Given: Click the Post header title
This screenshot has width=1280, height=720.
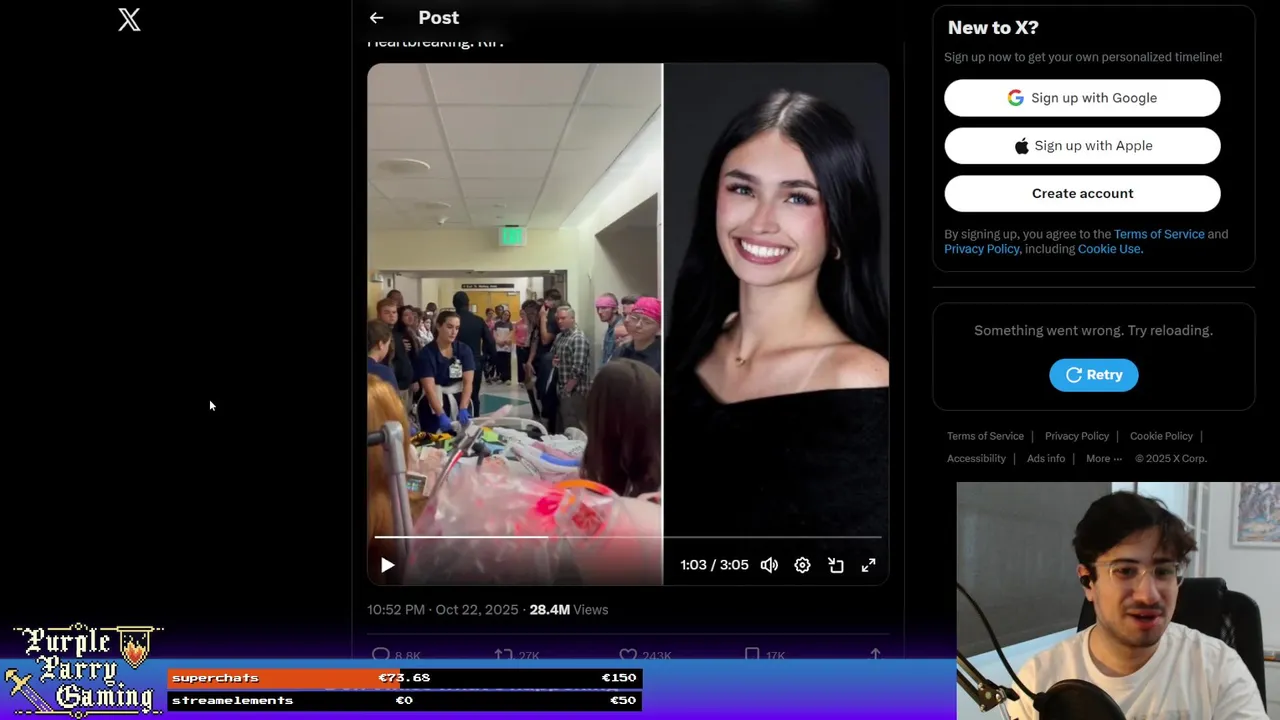Looking at the screenshot, I should (x=439, y=18).
